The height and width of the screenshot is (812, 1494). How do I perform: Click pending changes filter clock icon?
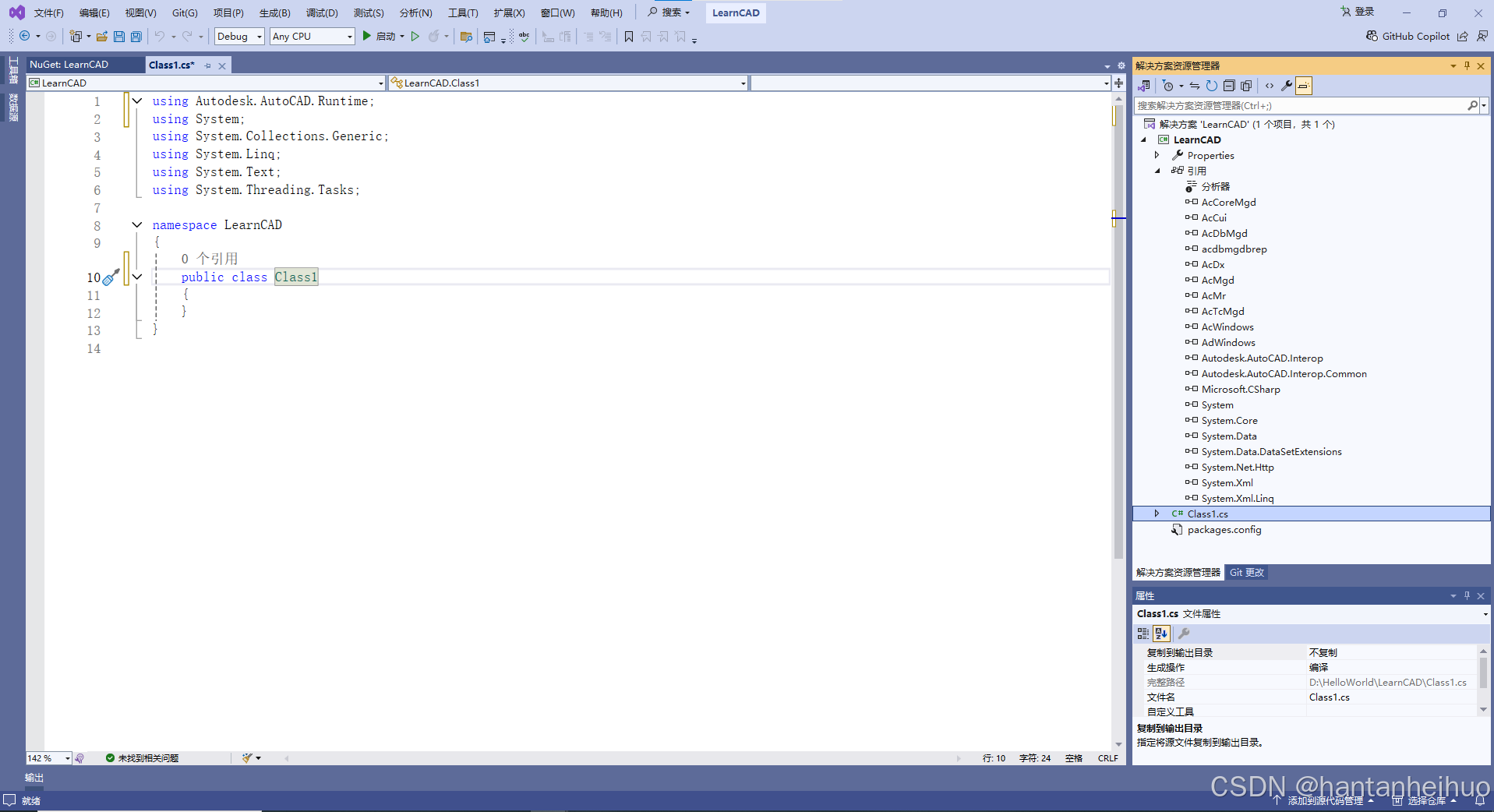[1168, 86]
